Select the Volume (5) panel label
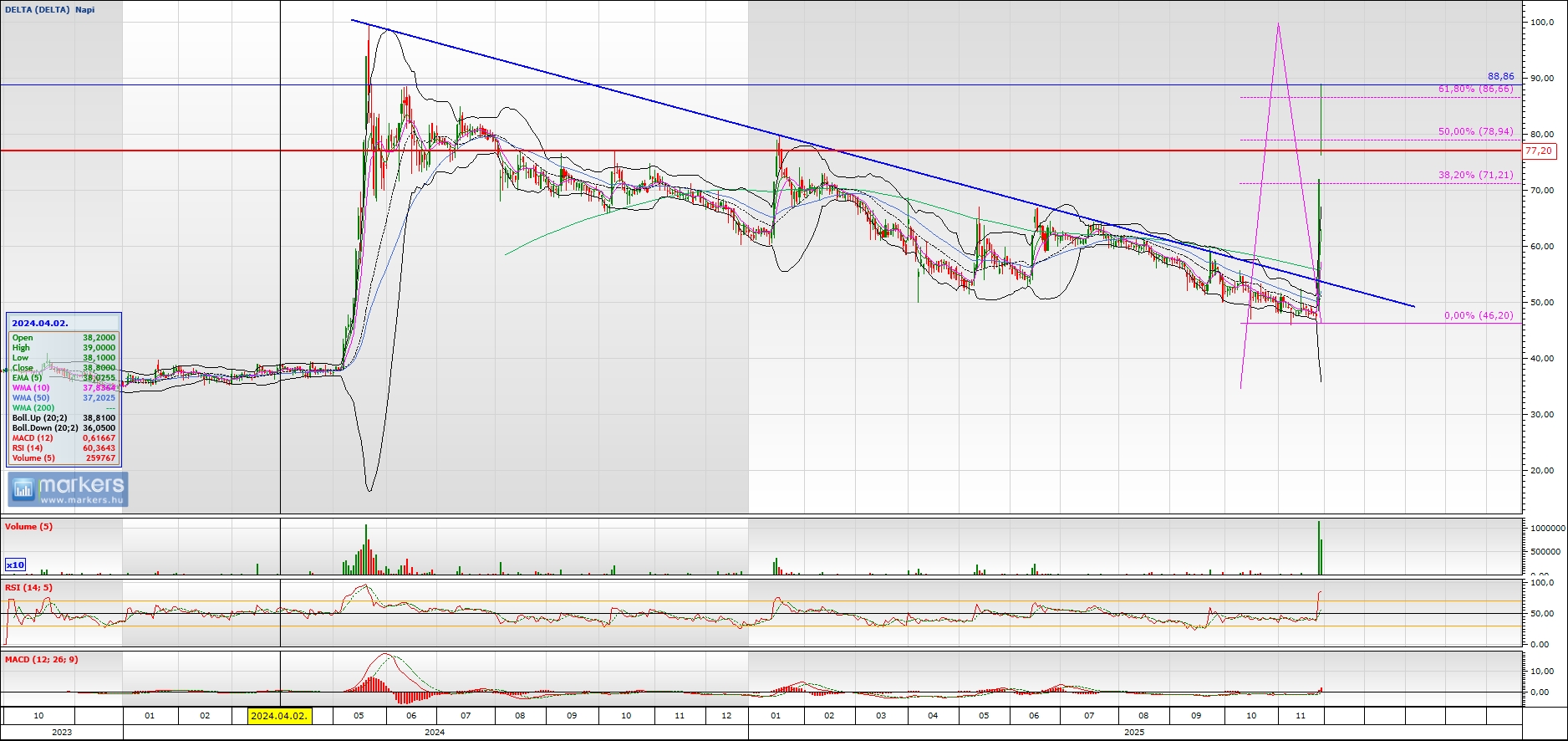This screenshot has width=1568, height=741. [28, 526]
